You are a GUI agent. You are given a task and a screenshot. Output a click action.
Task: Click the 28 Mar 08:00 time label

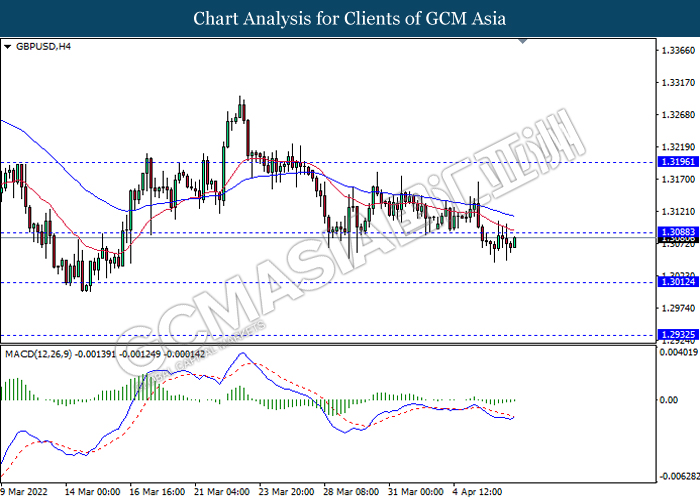(x=351, y=492)
